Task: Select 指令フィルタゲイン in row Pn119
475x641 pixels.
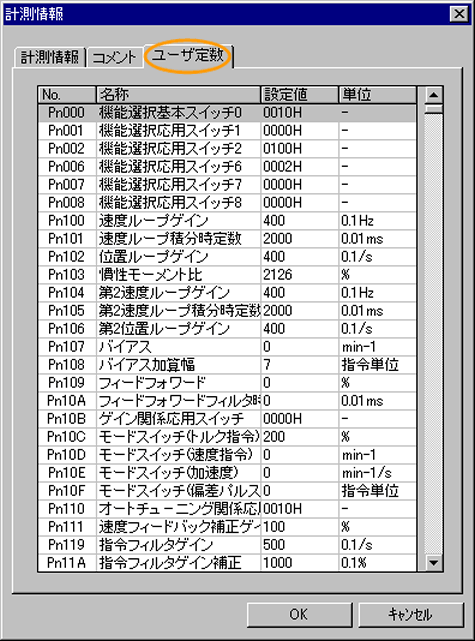Action: [x=178, y=545]
